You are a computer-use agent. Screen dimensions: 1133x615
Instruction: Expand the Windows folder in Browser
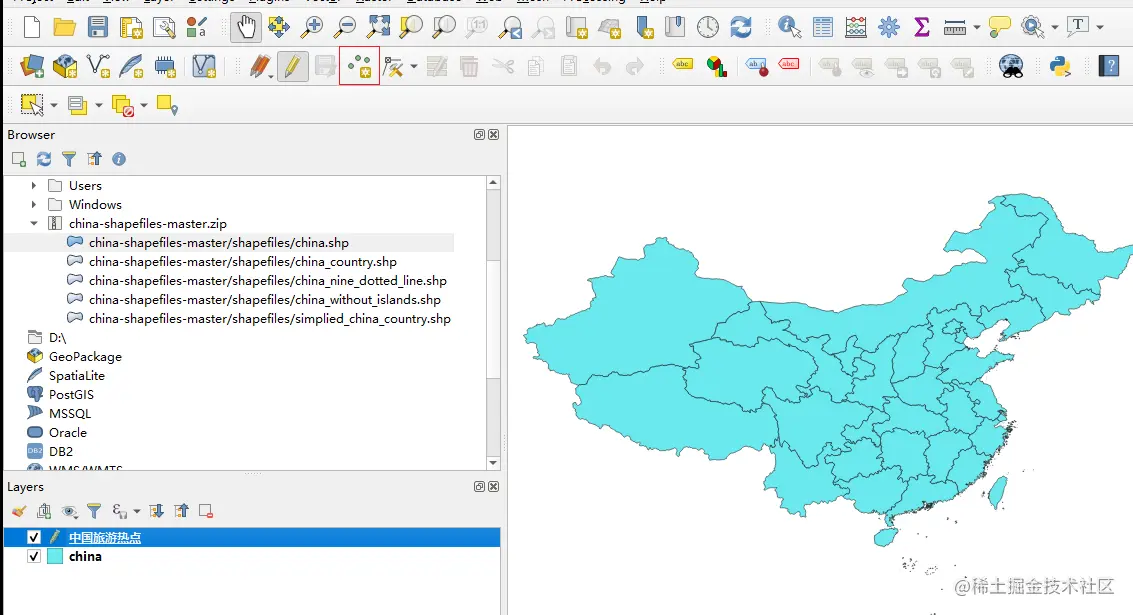coord(33,205)
